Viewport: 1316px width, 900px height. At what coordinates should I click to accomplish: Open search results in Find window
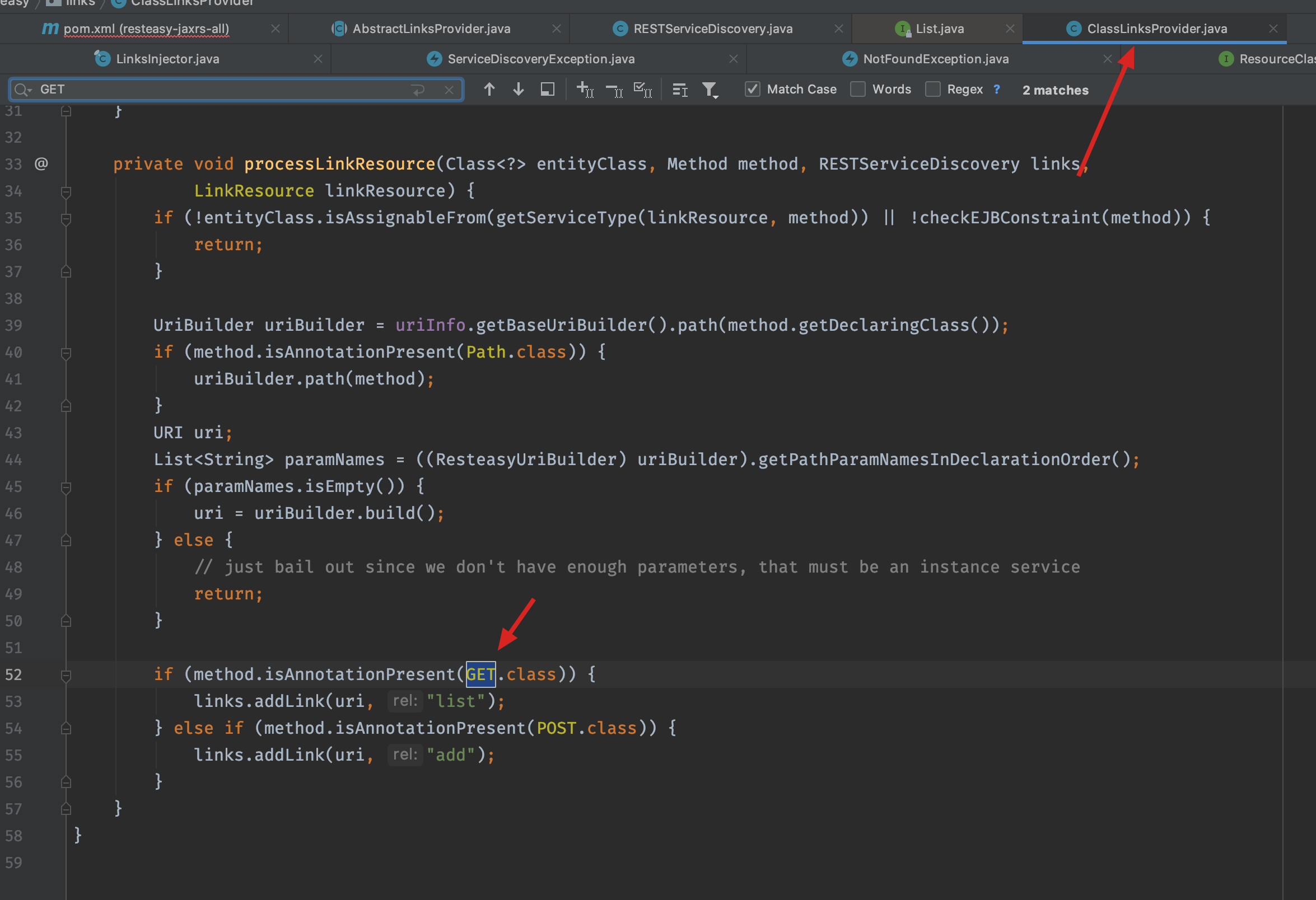pyautogui.click(x=547, y=90)
